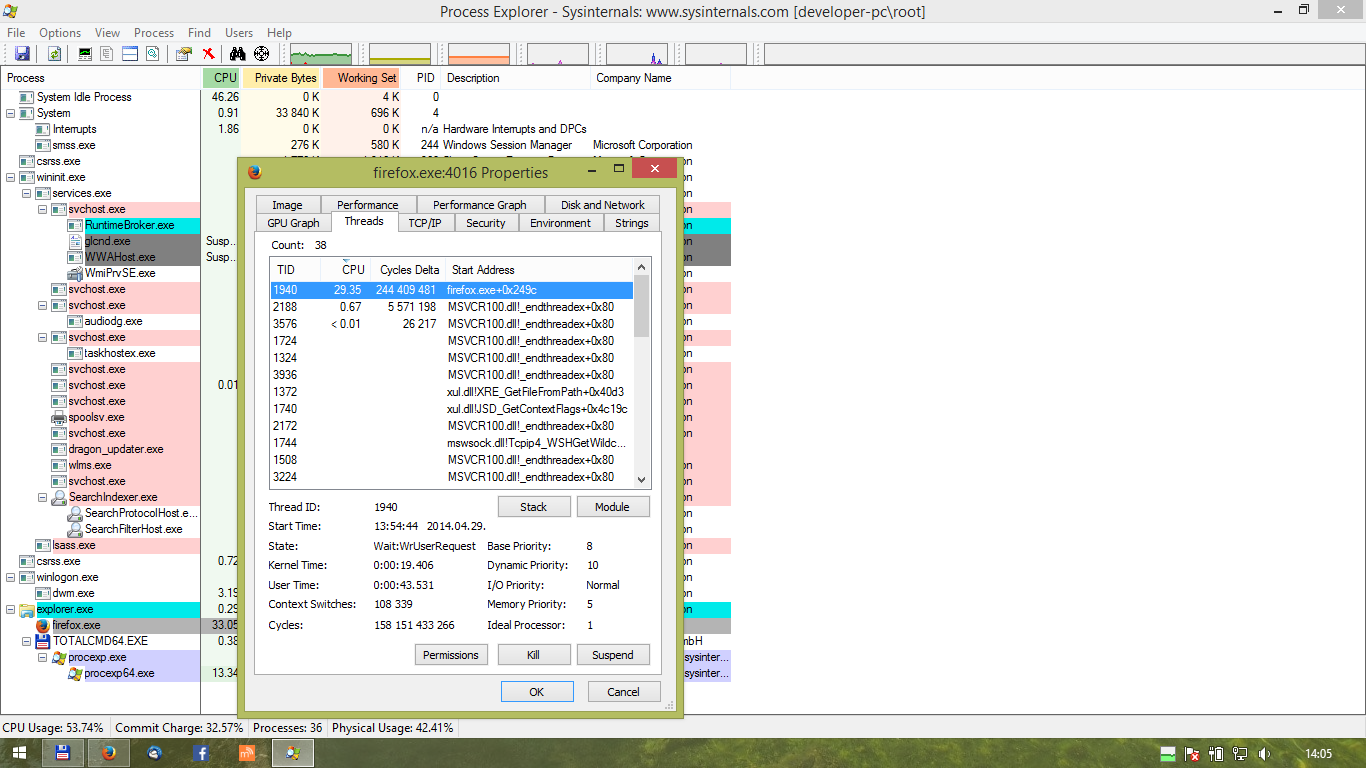Open the green CPU usage mini graph
This screenshot has height=768, width=1366.
[321, 54]
